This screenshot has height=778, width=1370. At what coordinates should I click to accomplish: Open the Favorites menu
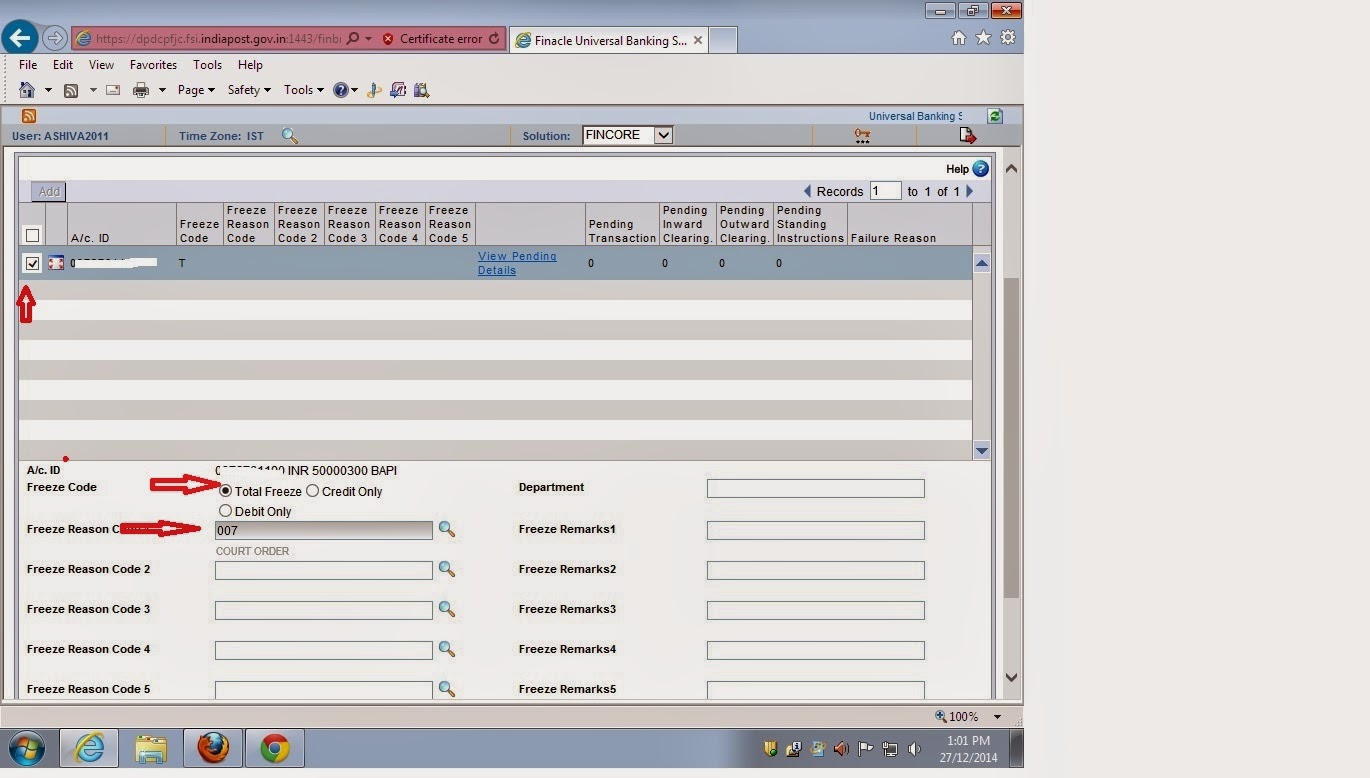(152, 64)
